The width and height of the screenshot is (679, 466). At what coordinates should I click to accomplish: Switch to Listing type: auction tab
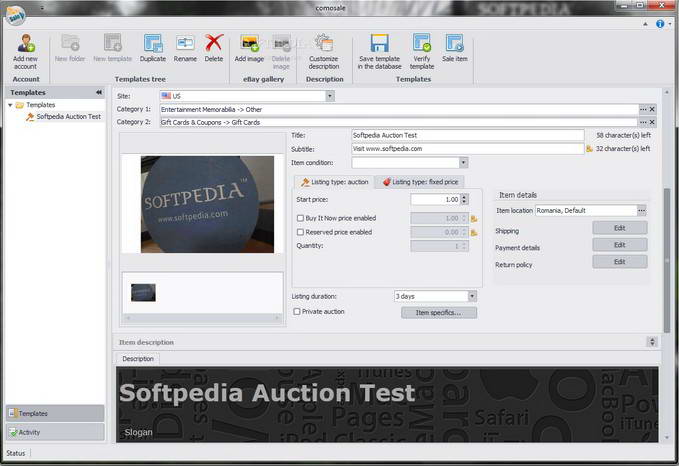(x=334, y=182)
